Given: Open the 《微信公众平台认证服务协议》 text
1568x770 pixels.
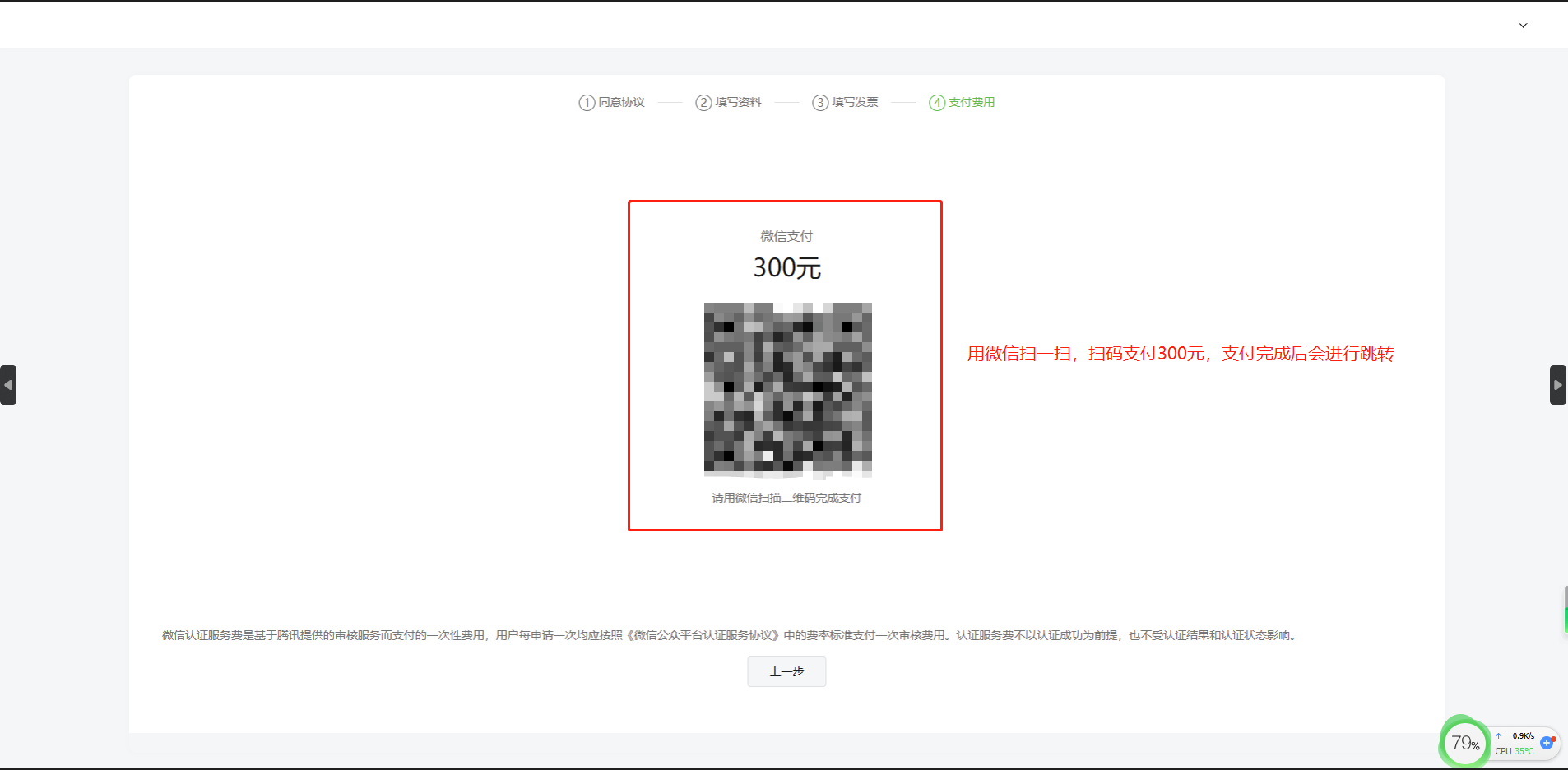Looking at the screenshot, I should tap(703, 635).
